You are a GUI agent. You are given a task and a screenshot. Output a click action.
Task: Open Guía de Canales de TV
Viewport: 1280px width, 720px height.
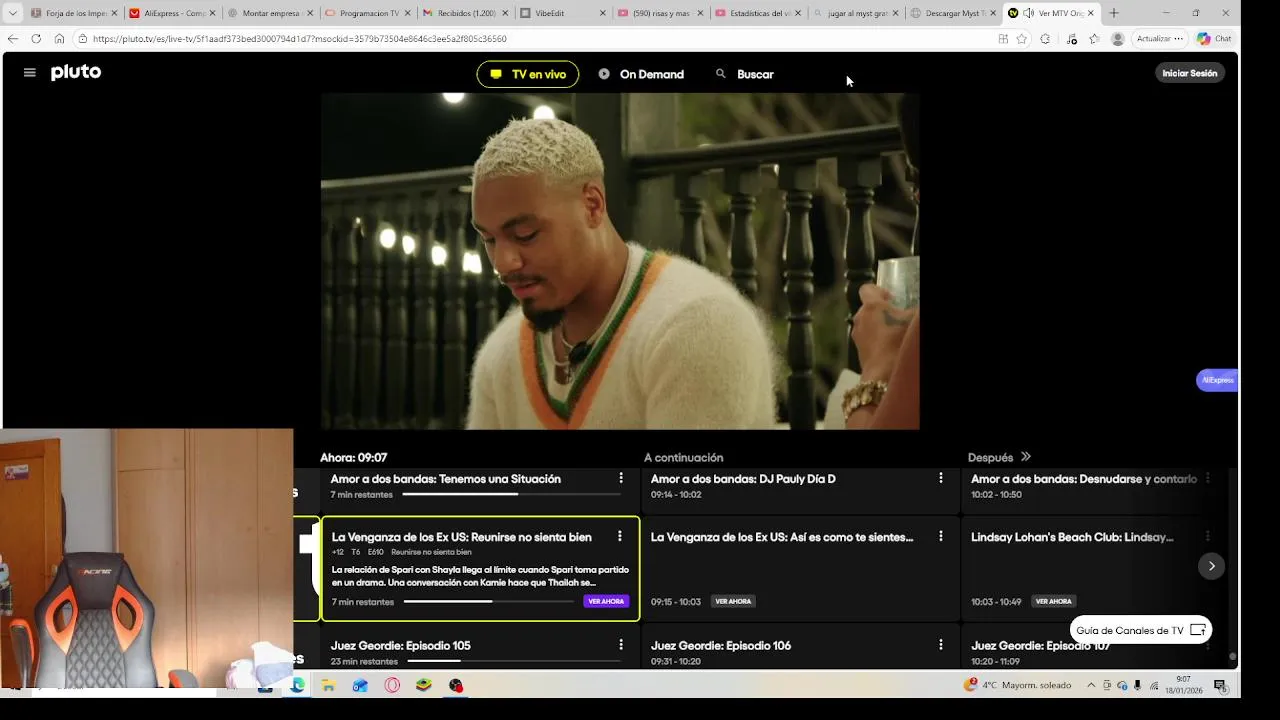pyautogui.click(x=1141, y=630)
